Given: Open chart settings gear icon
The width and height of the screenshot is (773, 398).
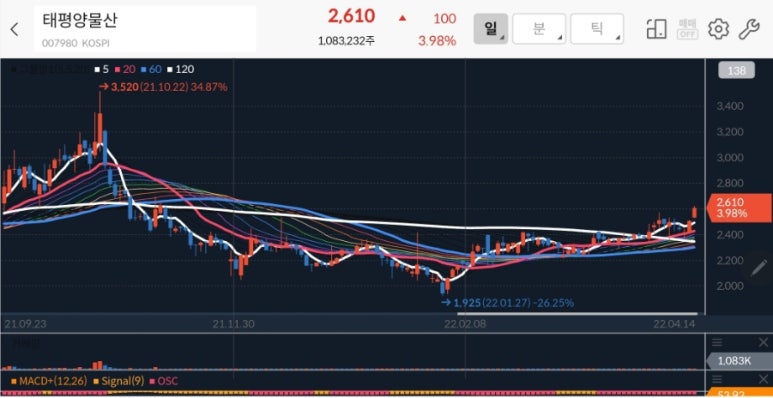Looking at the screenshot, I should tap(718, 29).
